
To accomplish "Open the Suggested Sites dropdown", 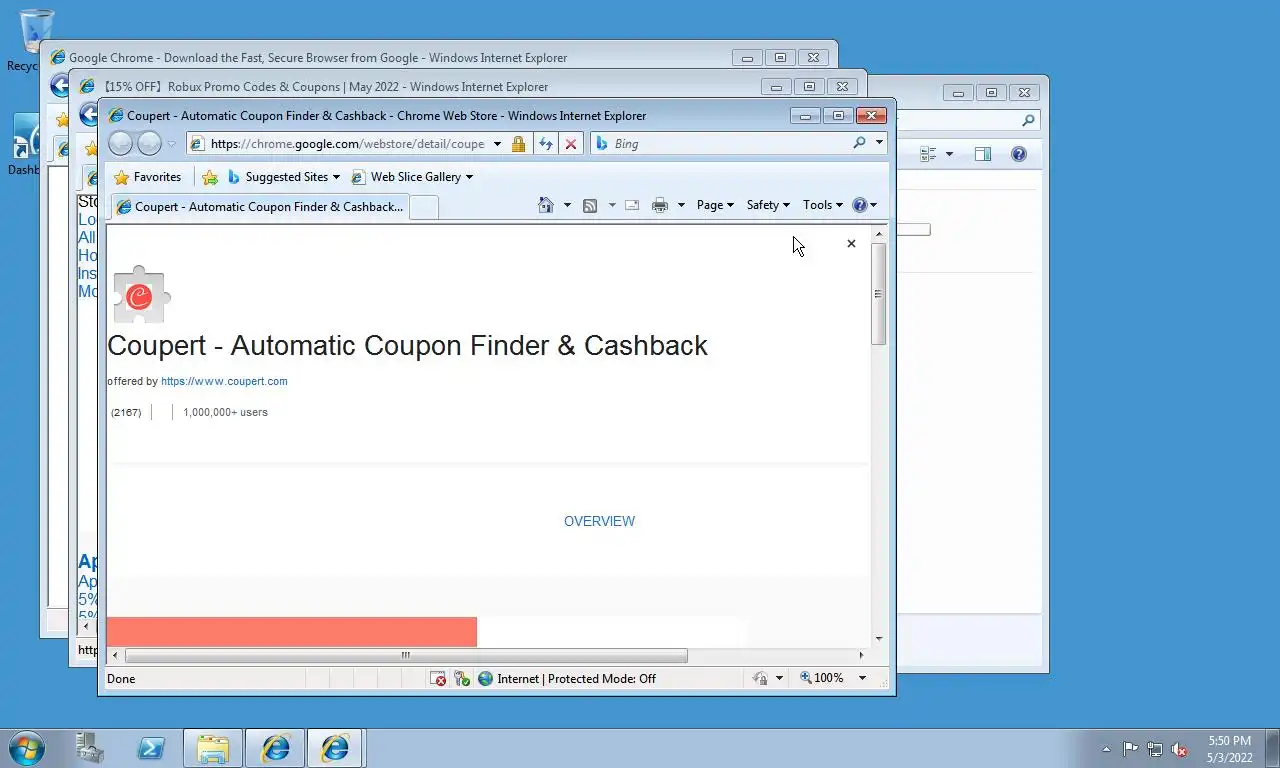I will point(284,177).
